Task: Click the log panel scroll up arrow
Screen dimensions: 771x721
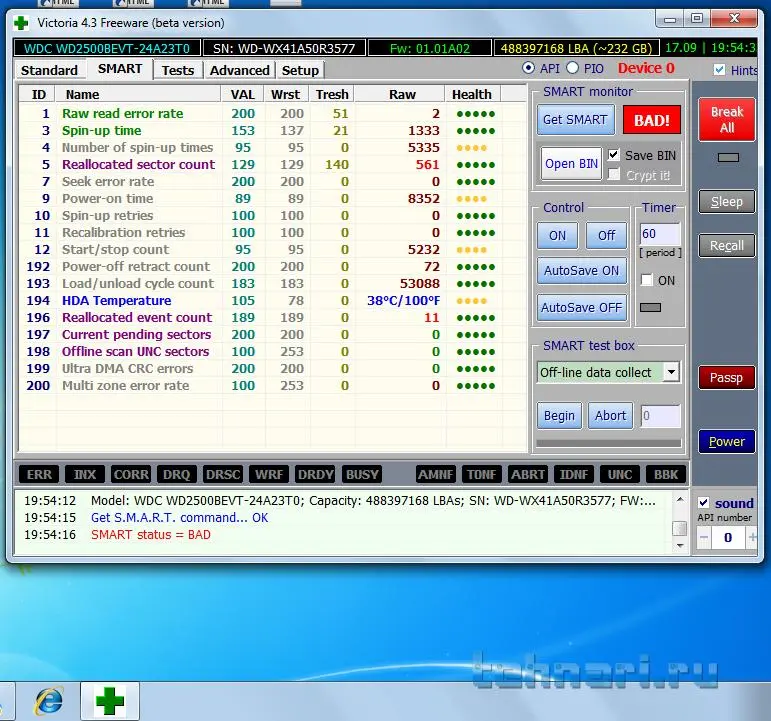Action: [680, 500]
